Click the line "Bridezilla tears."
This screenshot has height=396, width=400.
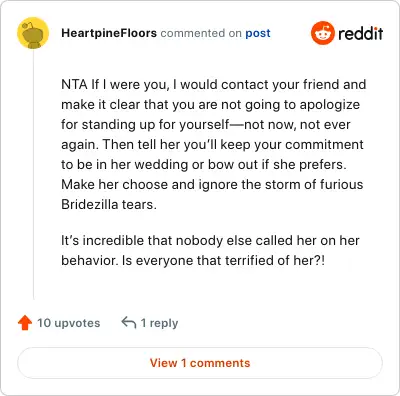tap(109, 204)
